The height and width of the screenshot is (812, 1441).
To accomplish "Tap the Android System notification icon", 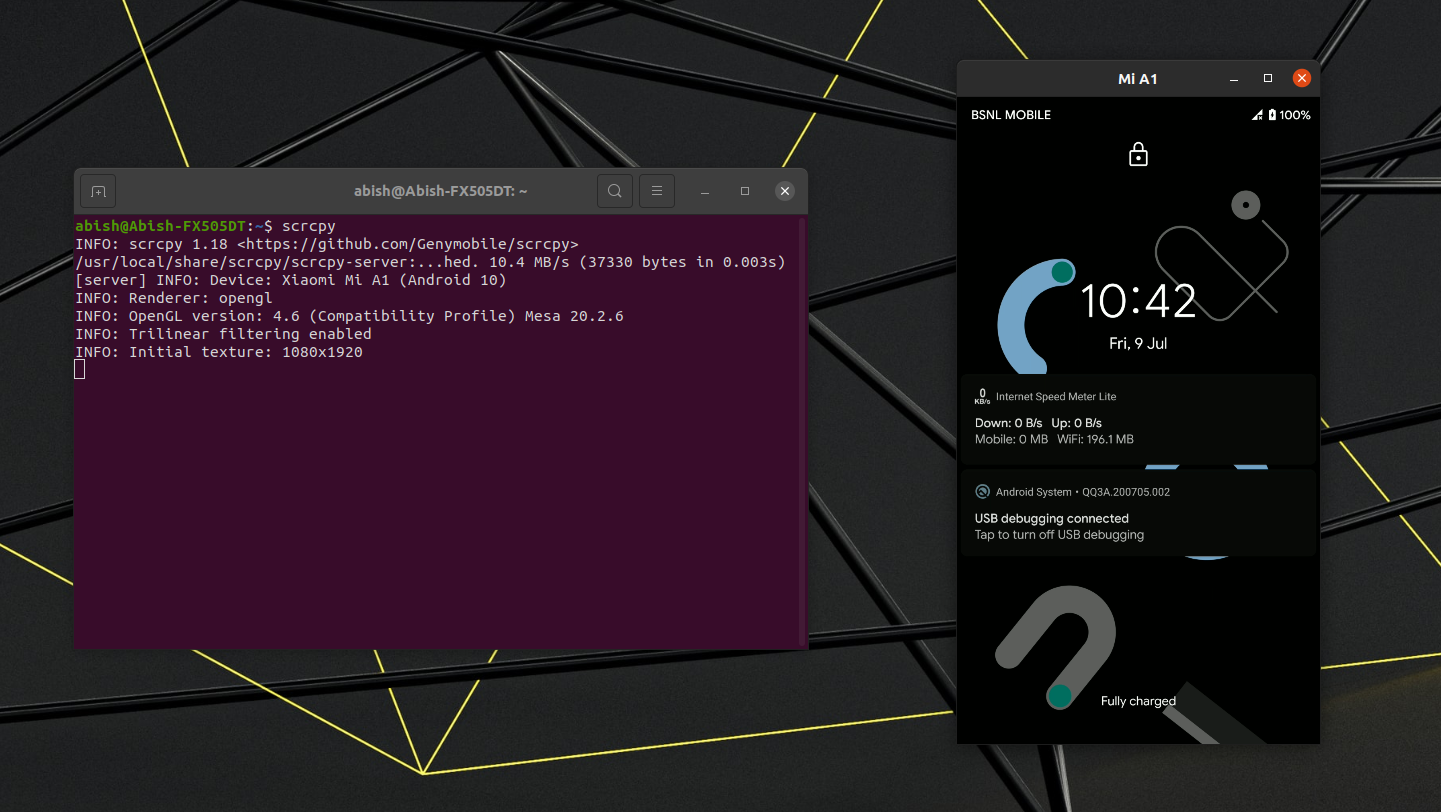I will pyautogui.click(x=983, y=492).
